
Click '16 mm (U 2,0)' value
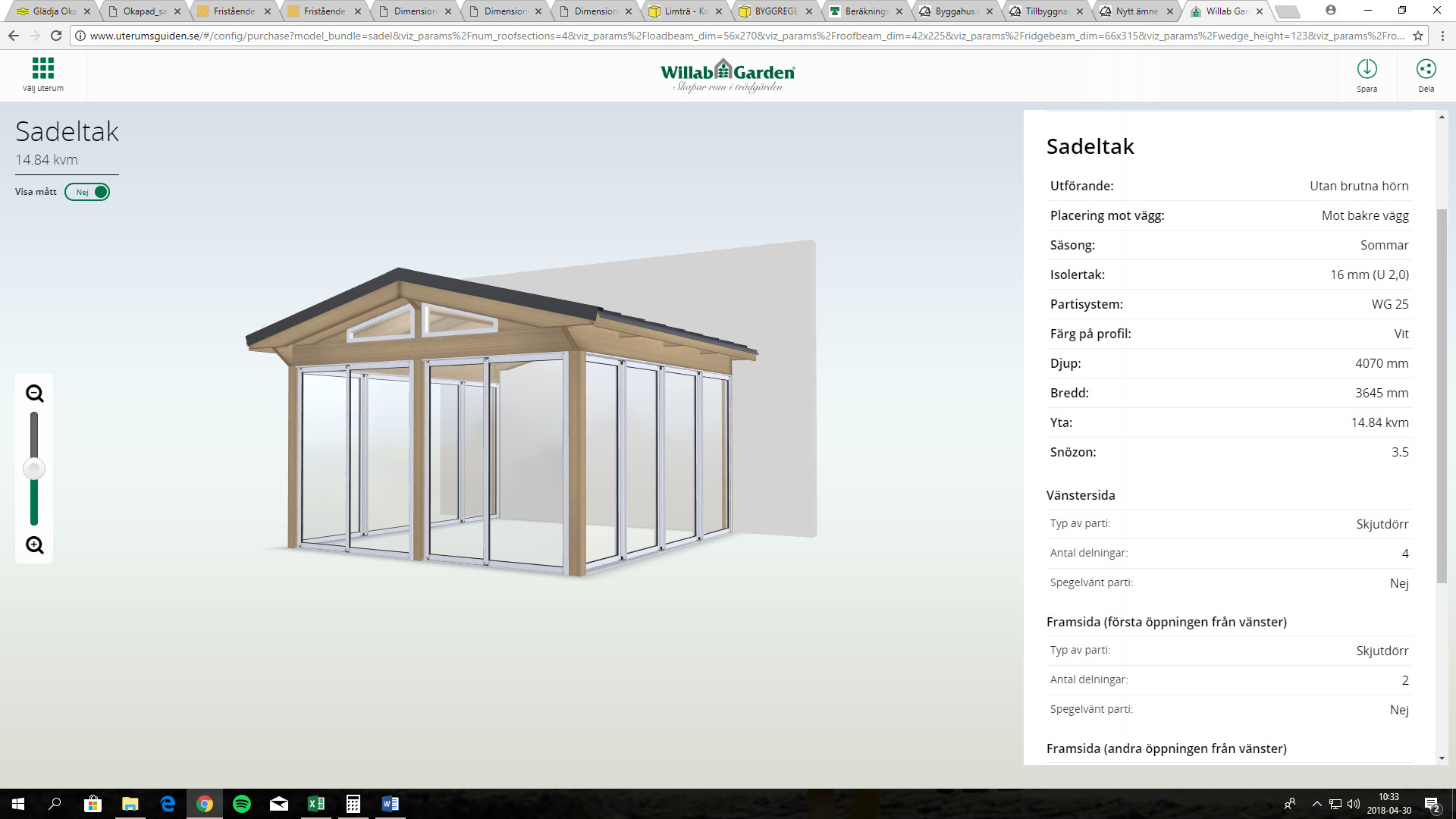[x=1369, y=275]
